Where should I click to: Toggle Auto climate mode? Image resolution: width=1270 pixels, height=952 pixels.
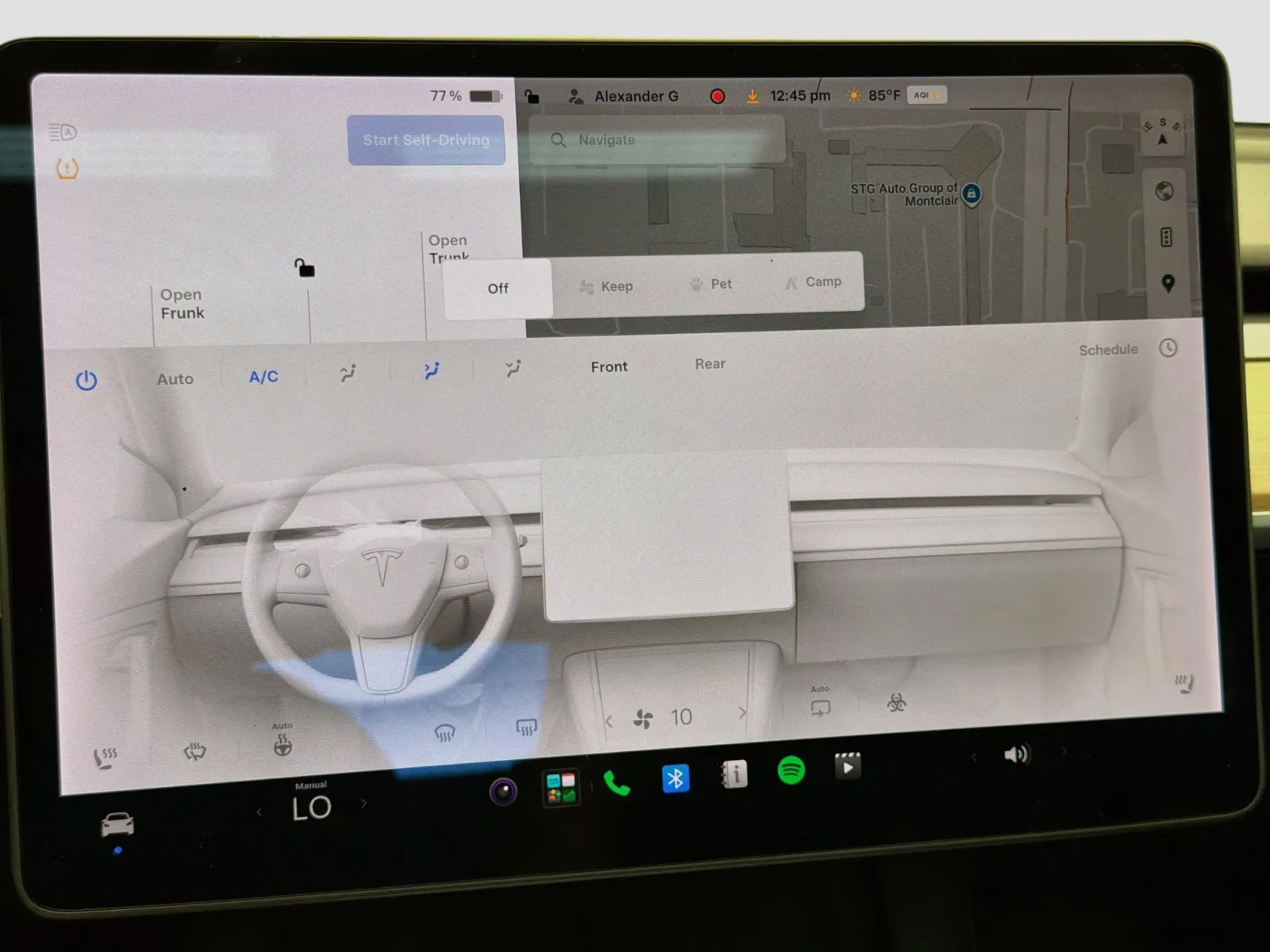[175, 379]
